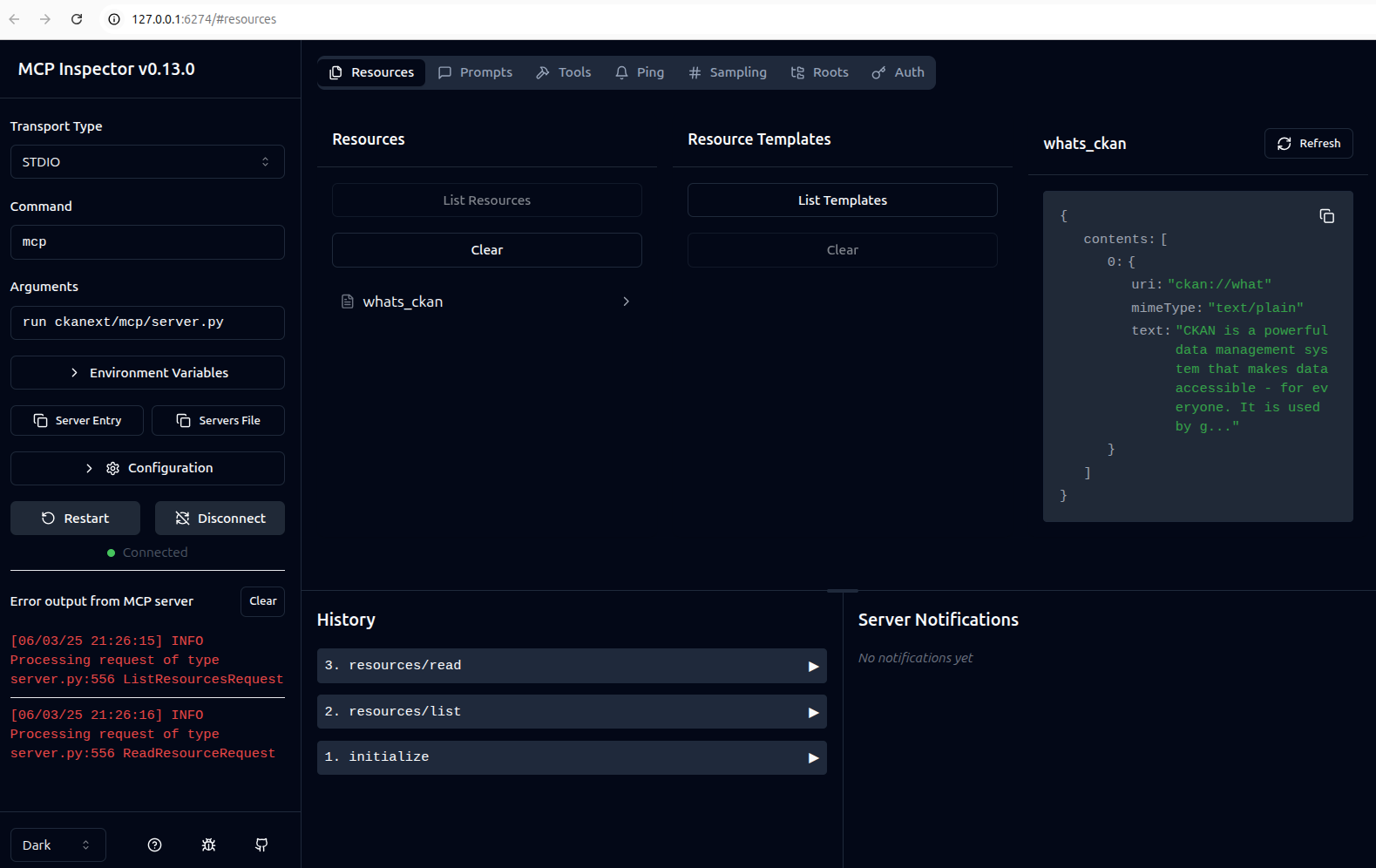Clear the error output from MCP server

(262, 601)
